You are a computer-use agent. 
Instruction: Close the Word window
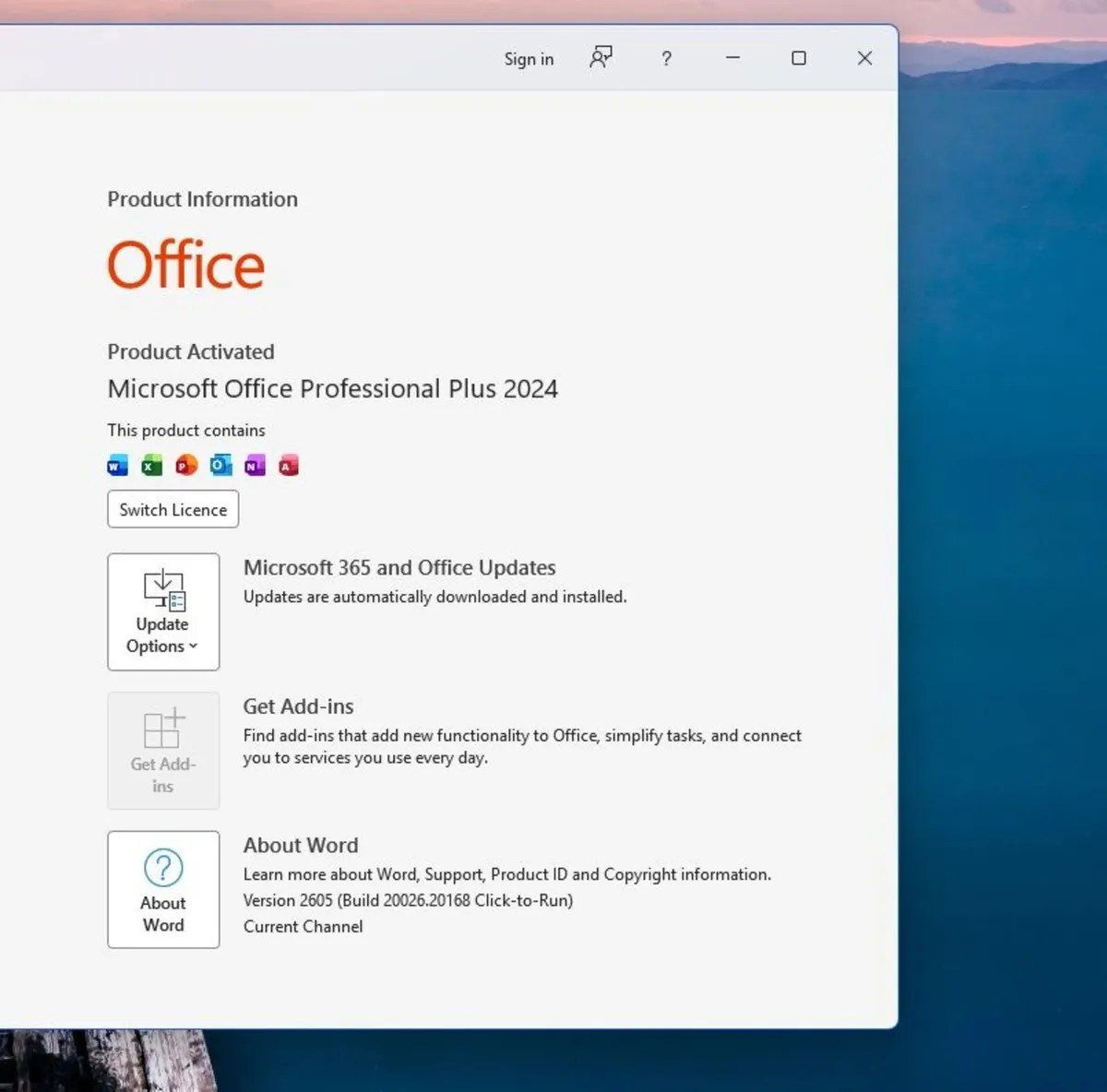pyautogui.click(x=864, y=58)
